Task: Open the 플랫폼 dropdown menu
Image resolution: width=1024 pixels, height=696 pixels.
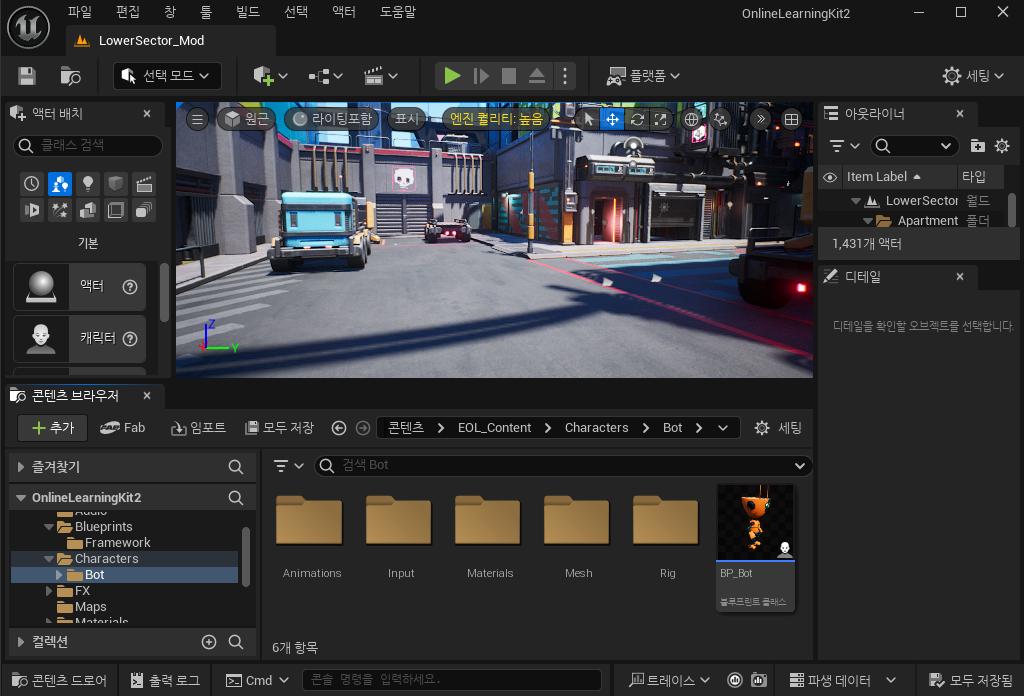Action: [643, 76]
